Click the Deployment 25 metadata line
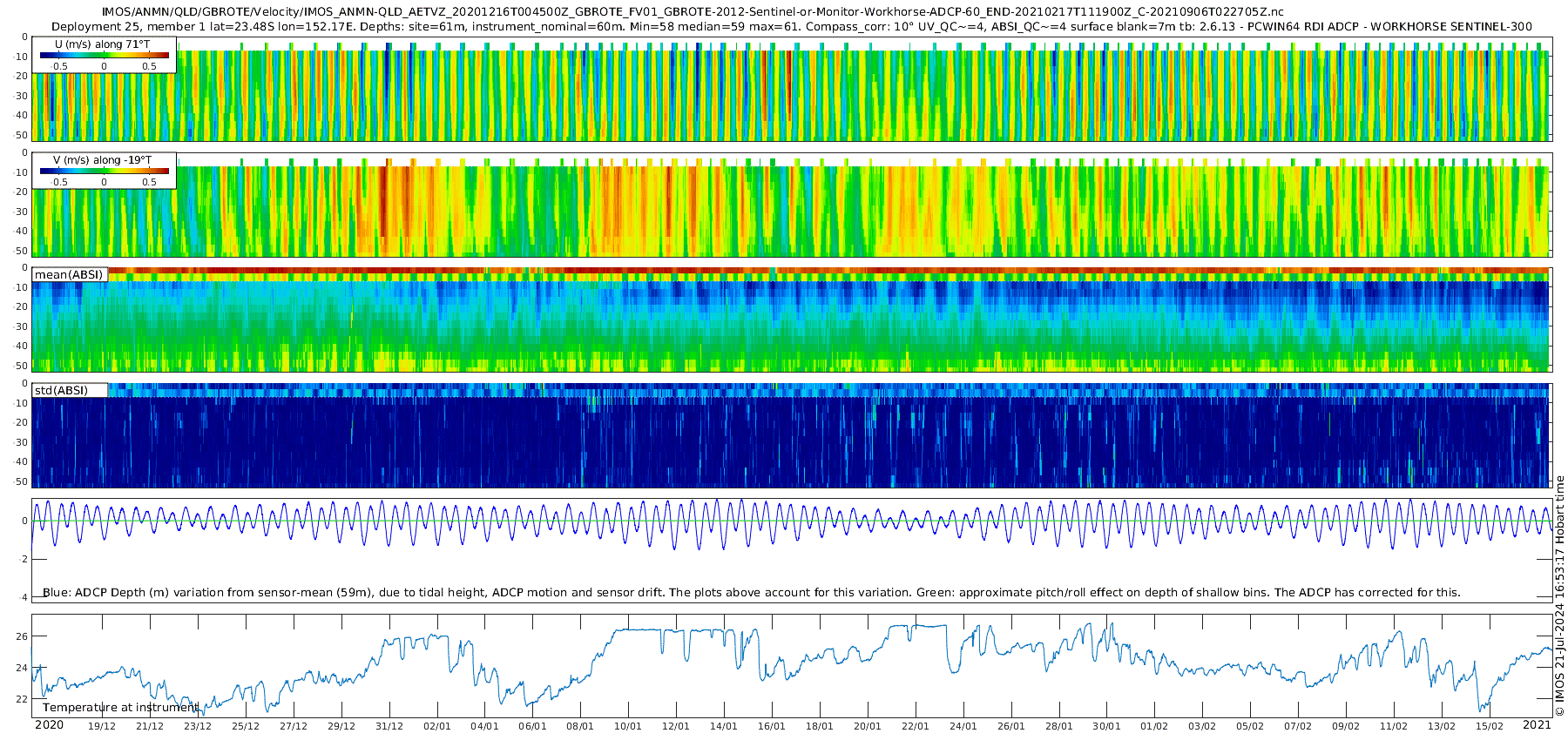This screenshot has height=740, width=1568. (791, 27)
